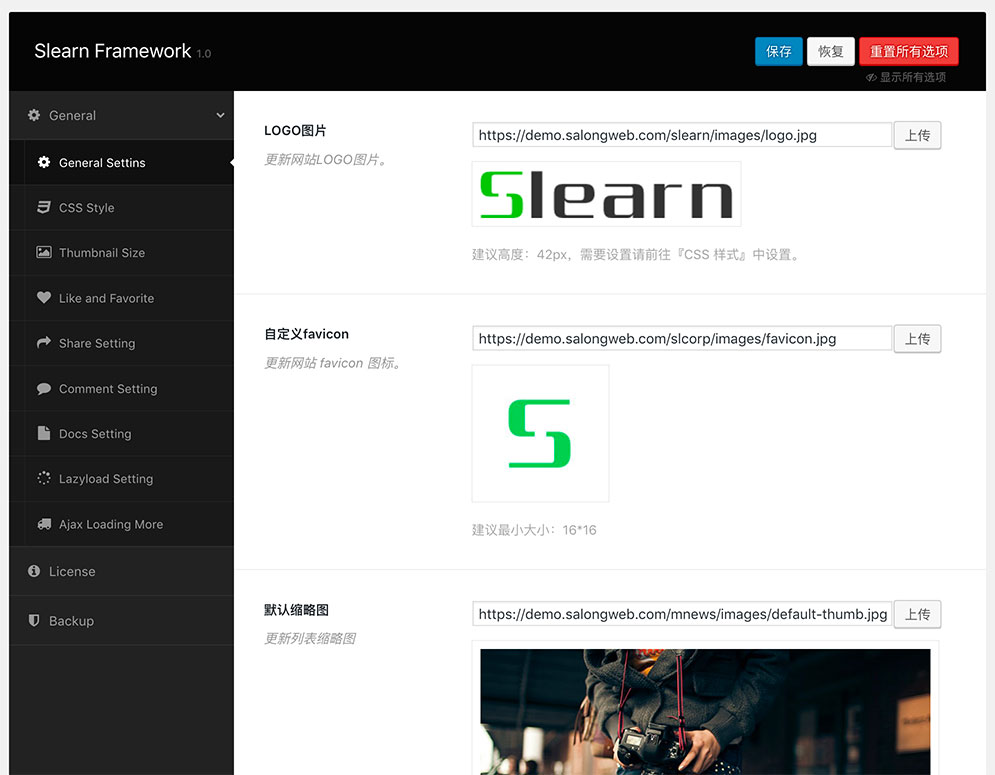The image size is (995, 775).
Task: Click the LOGO图片 label
Action: click(x=295, y=130)
